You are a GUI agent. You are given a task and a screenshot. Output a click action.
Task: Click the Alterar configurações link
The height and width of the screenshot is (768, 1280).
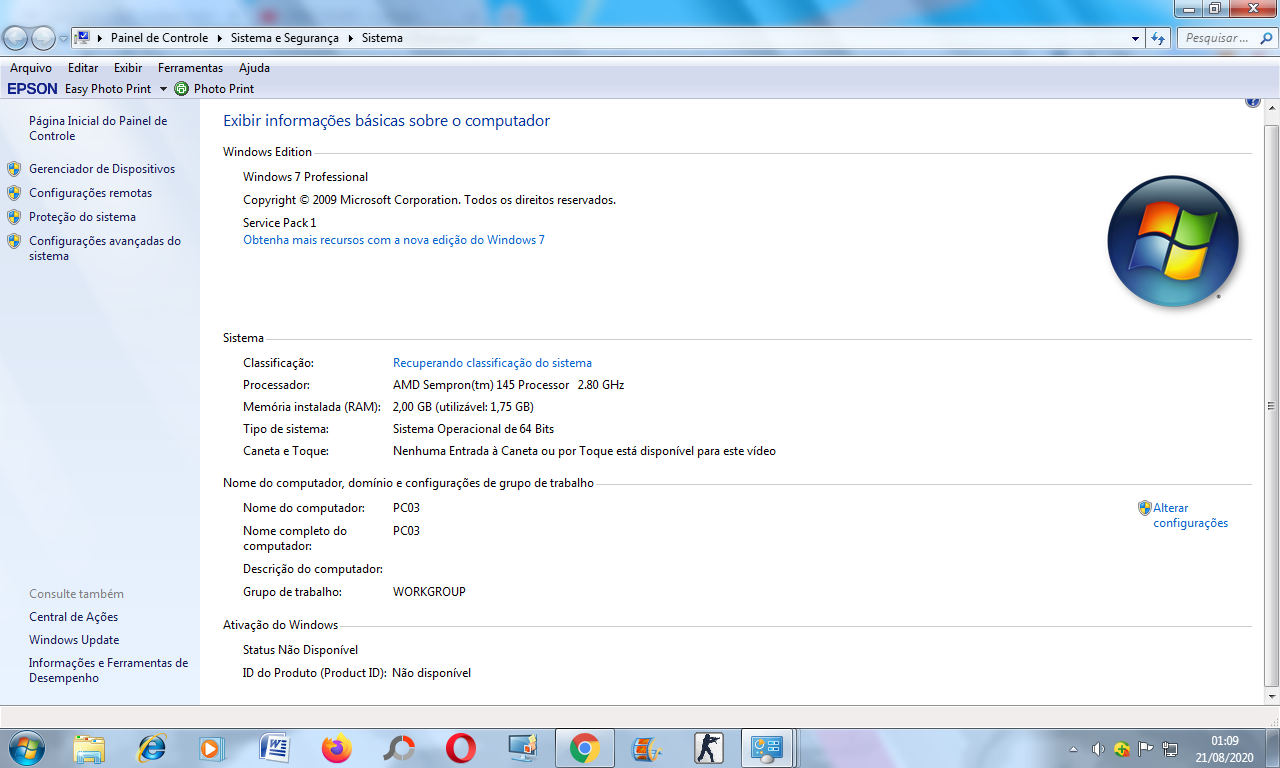tap(1190, 516)
